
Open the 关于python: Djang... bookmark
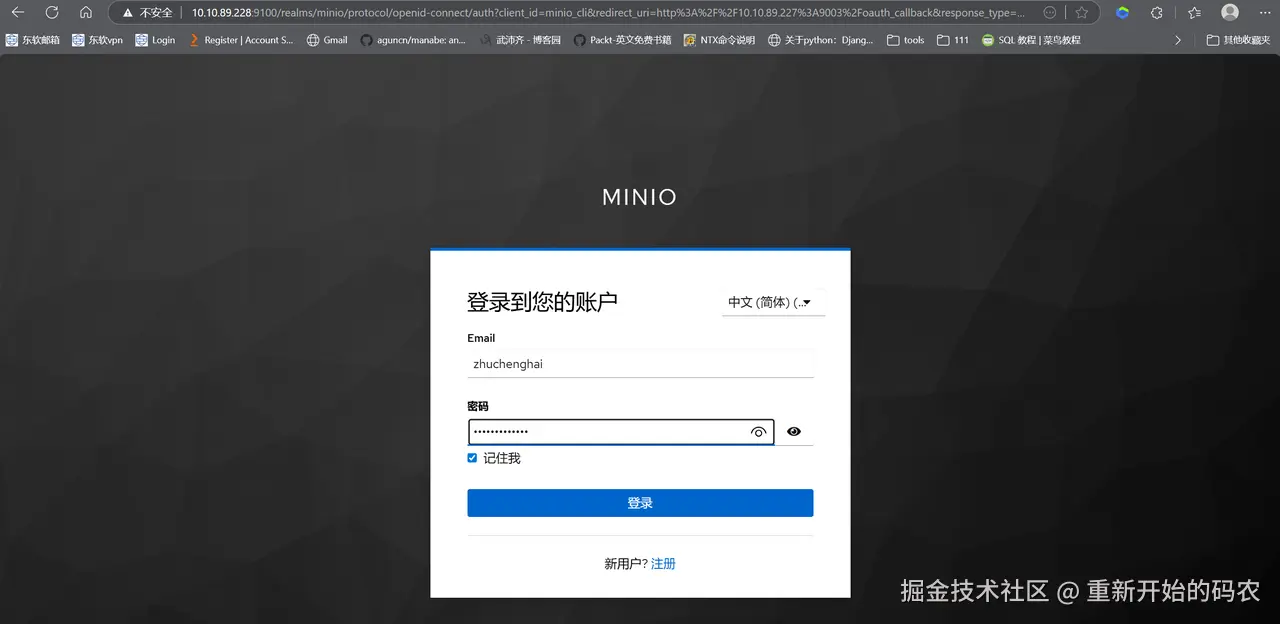click(820, 40)
